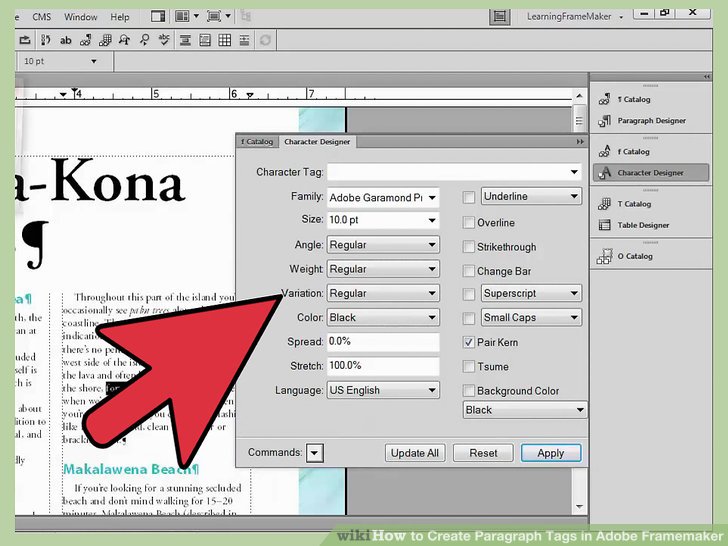Enable the Strikethrough checkbox
The width and height of the screenshot is (728, 546).
468,247
